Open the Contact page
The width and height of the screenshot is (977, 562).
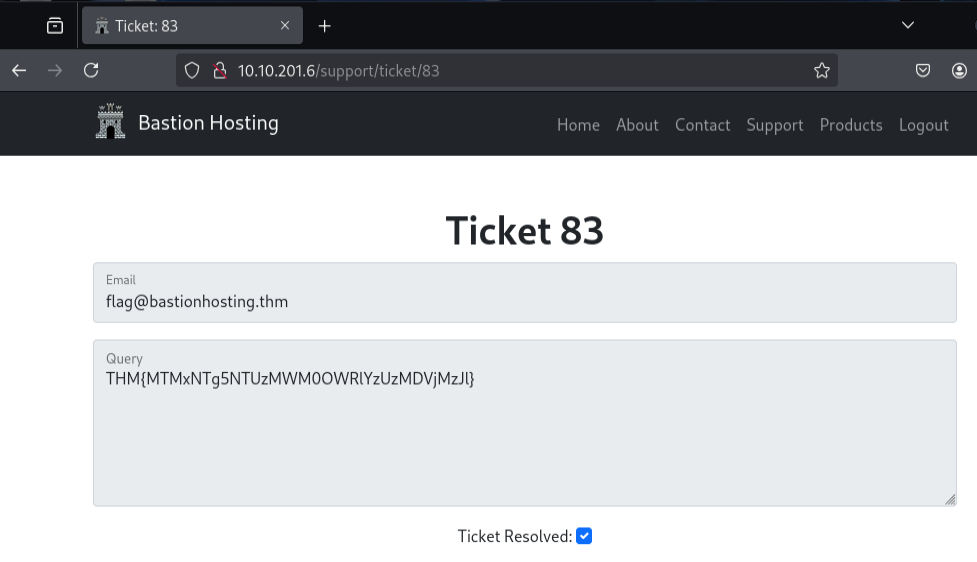702,125
